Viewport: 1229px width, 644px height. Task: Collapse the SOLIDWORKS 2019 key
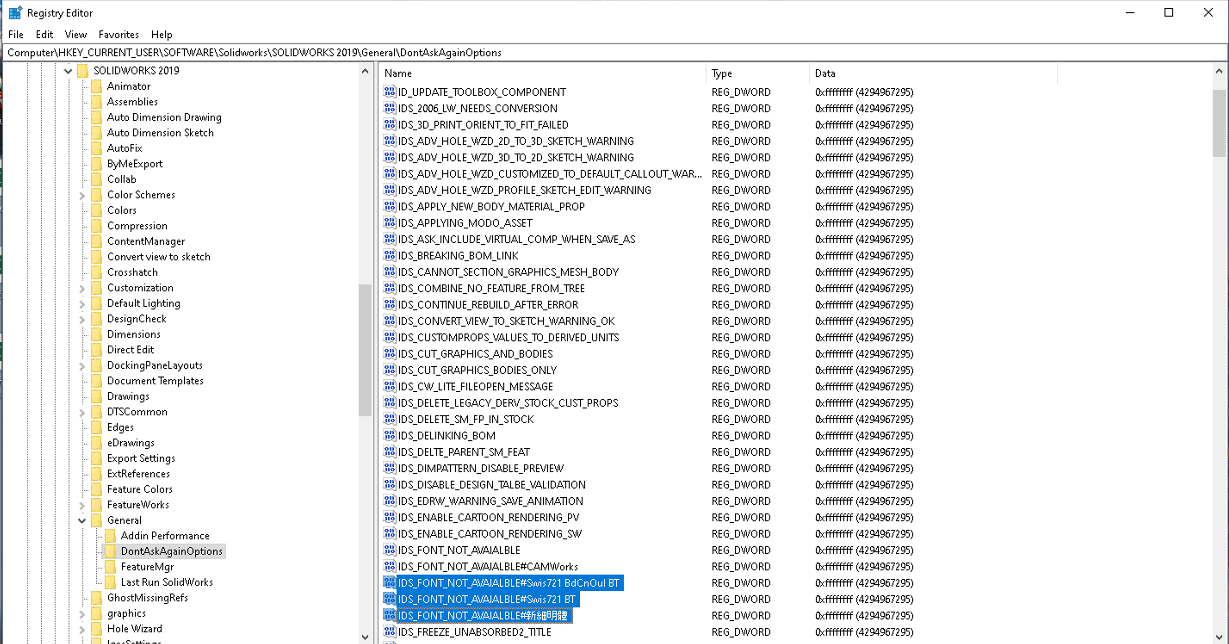69,71
